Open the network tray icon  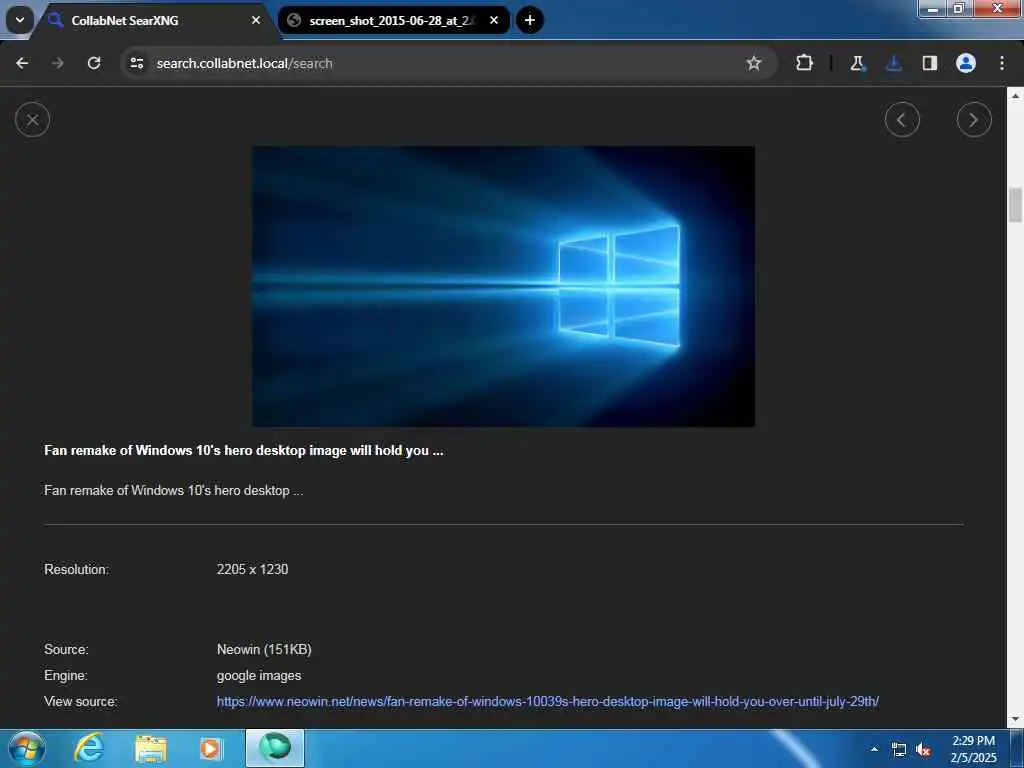pyautogui.click(x=899, y=749)
